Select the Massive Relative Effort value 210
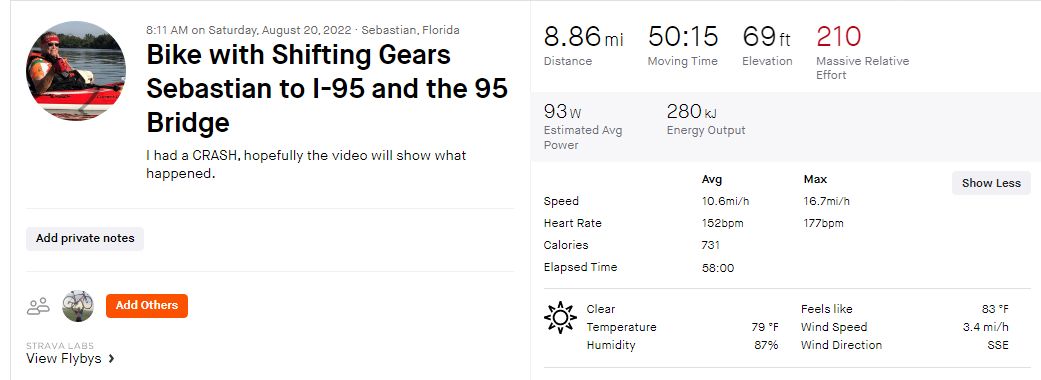The image size is (1041, 380). click(839, 37)
